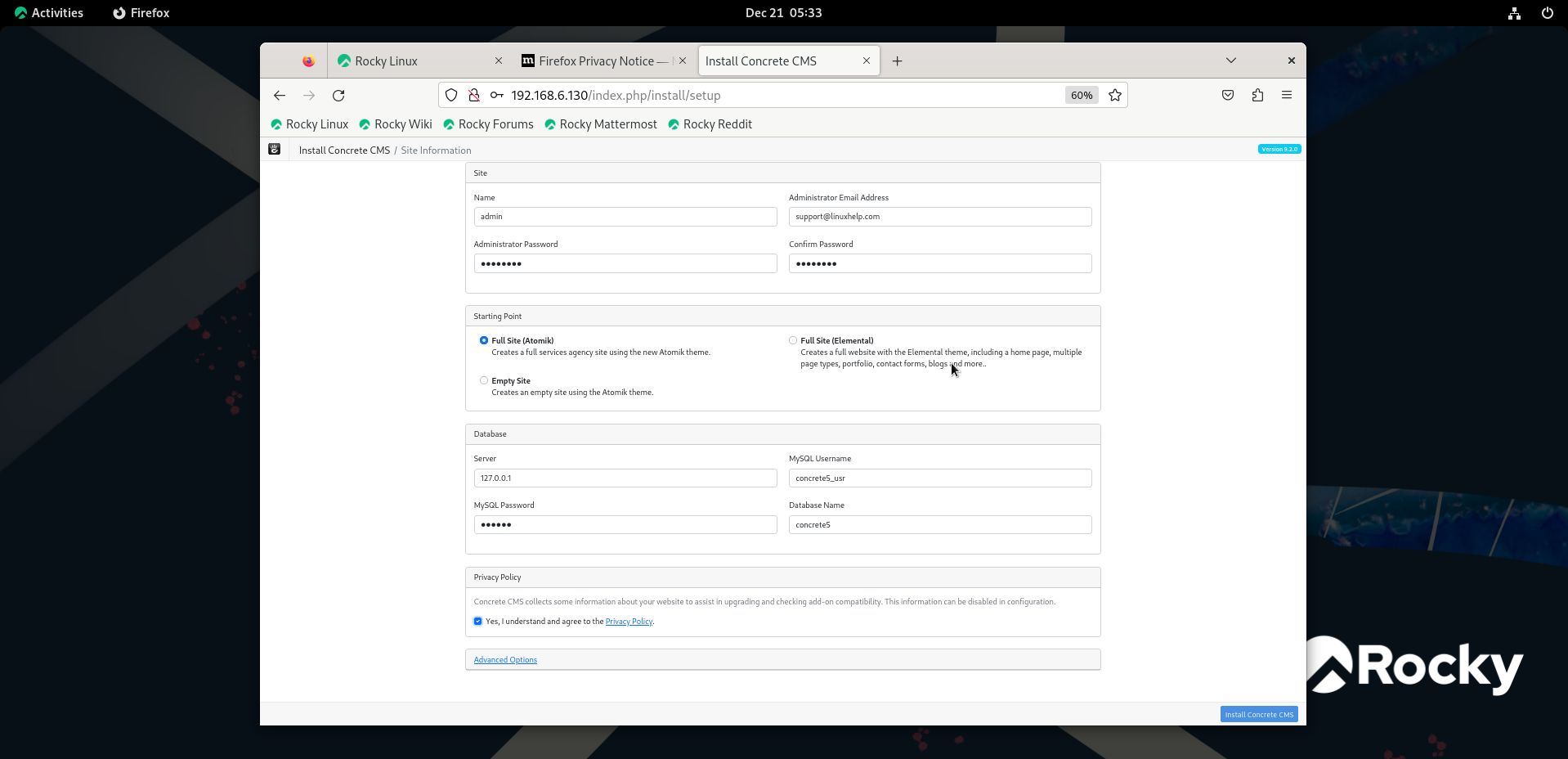Select the Install Concrete CMS tab
This screenshot has width=1568, height=759.
click(789, 61)
